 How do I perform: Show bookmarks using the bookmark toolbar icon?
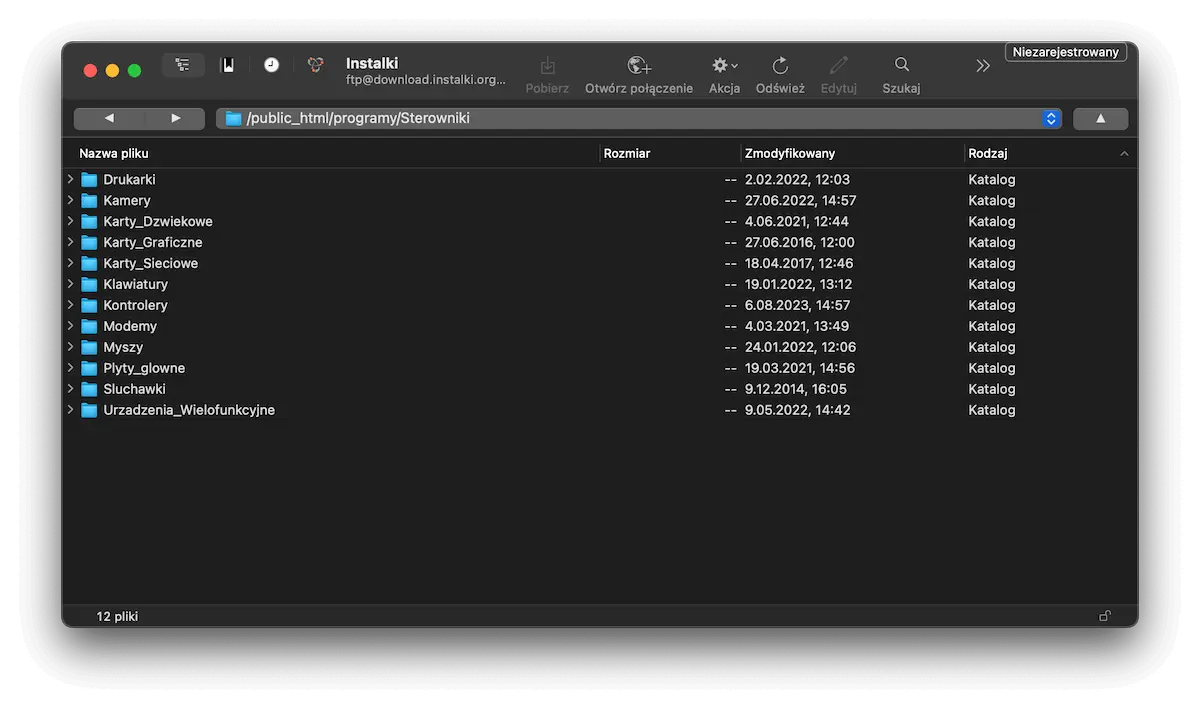click(x=227, y=63)
